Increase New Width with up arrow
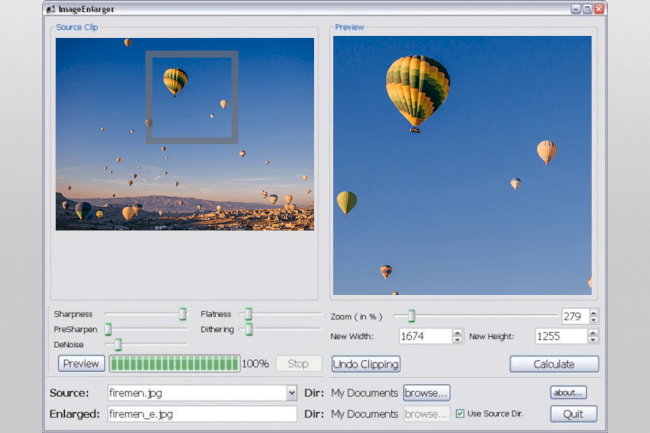 pos(457,332)
